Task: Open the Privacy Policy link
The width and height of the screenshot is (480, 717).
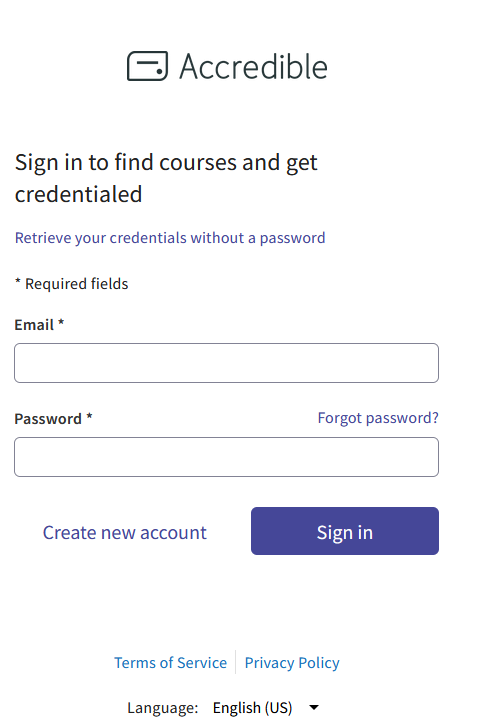Action: pos(292,663)
